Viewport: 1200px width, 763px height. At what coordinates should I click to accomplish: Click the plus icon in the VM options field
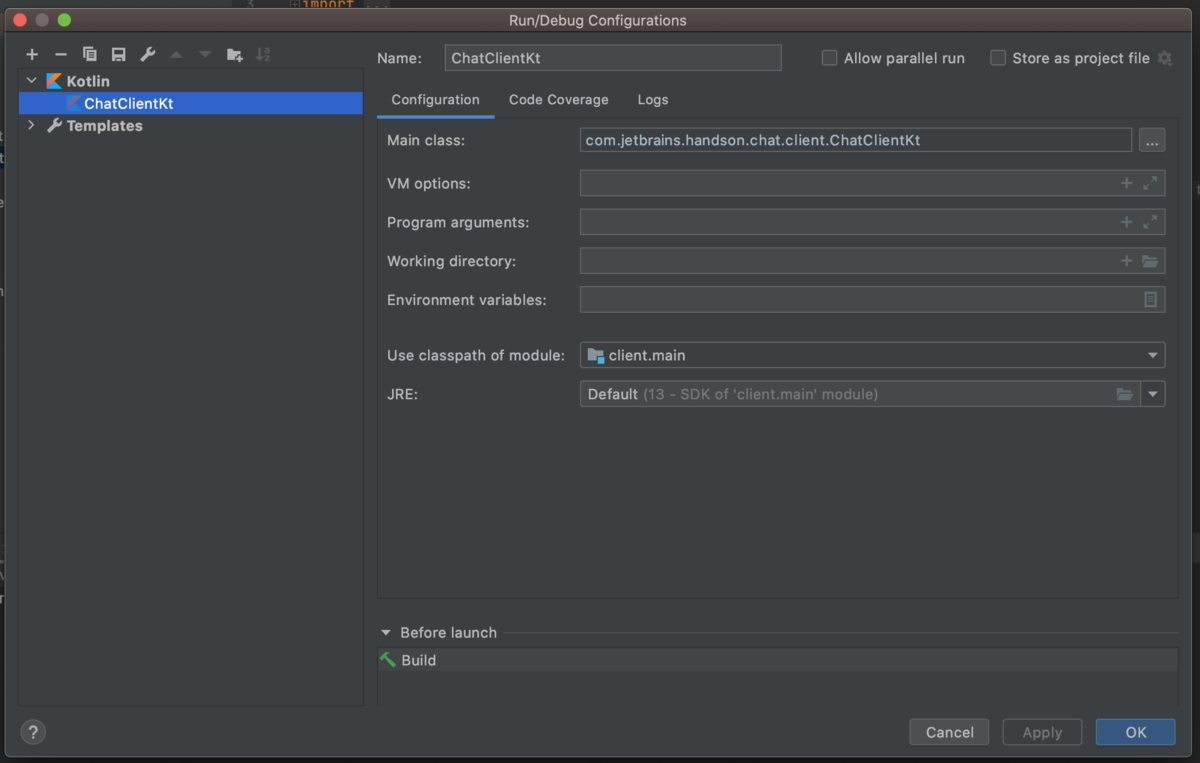[x=1127, y=183]
